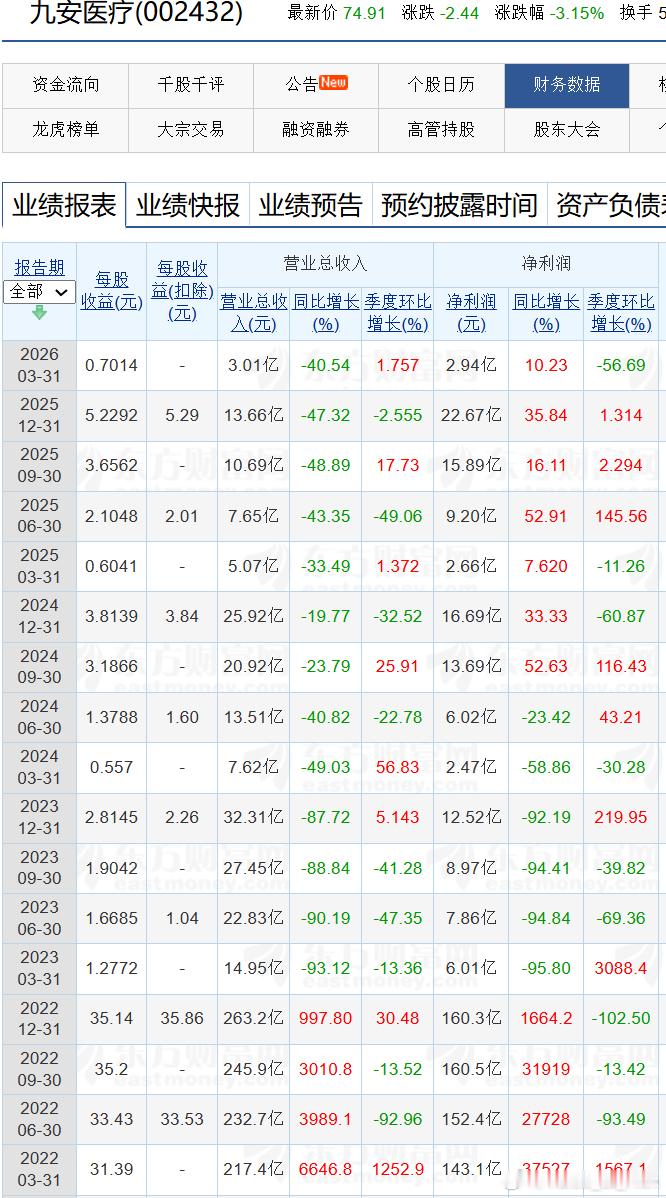Open the 高管持股 tab
This screenshot has width=666, height=1198.
point(441,130)
